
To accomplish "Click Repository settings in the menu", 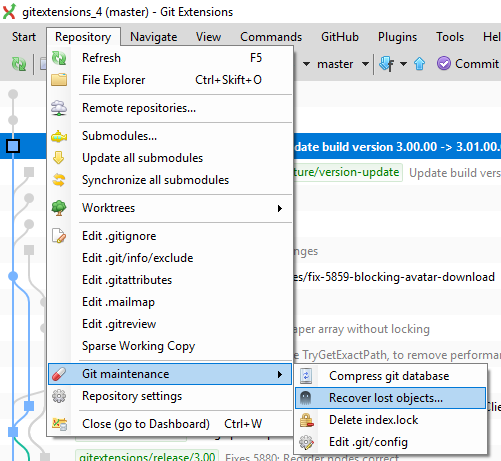I will (x=170, y=396).
